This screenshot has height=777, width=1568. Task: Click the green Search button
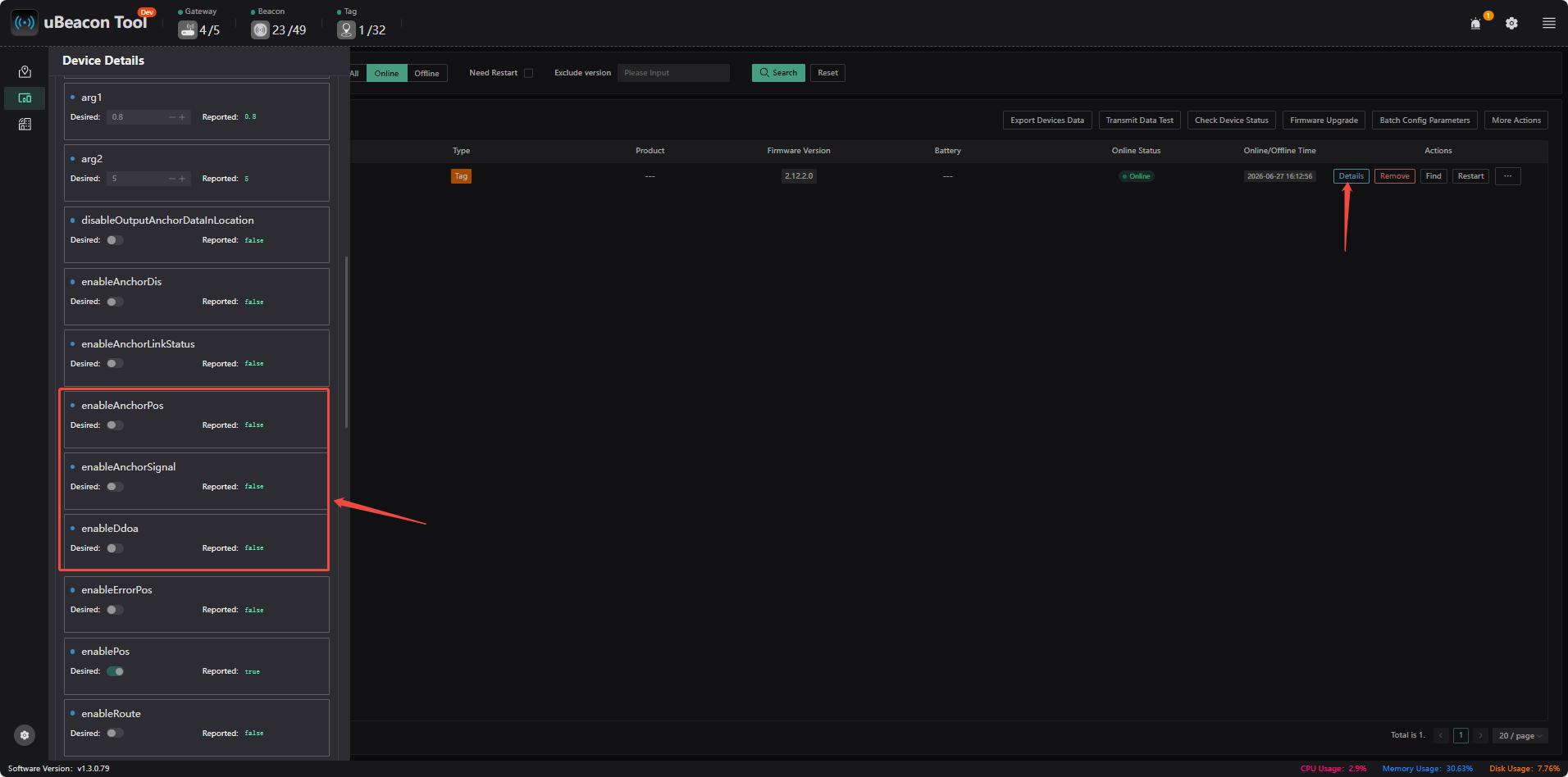point(778,73)
